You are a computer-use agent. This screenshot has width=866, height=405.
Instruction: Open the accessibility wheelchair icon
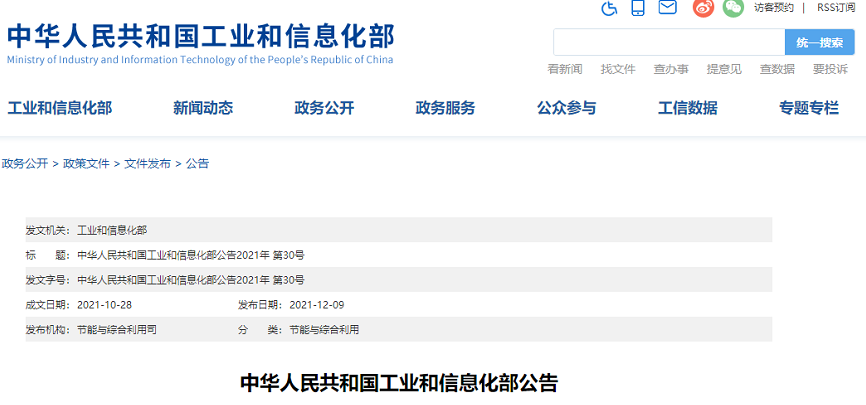[x=609, y=8]
